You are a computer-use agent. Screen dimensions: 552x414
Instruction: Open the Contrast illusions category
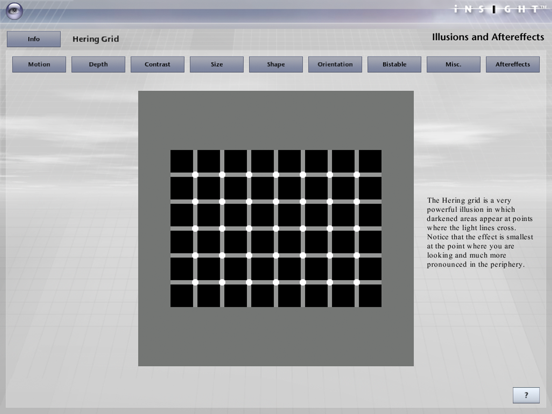[157, 64]
